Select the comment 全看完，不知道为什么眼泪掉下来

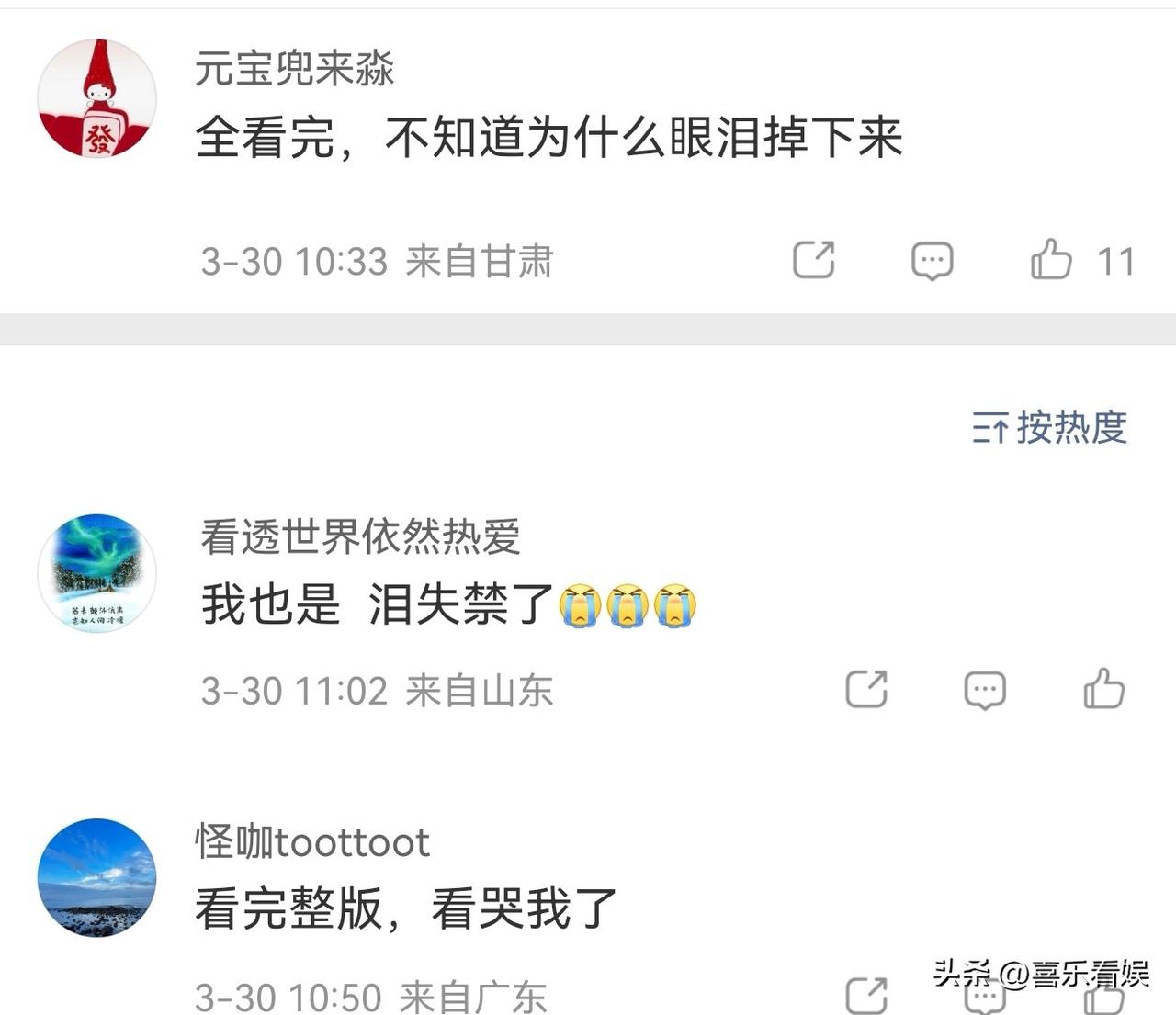click(549, 138)
